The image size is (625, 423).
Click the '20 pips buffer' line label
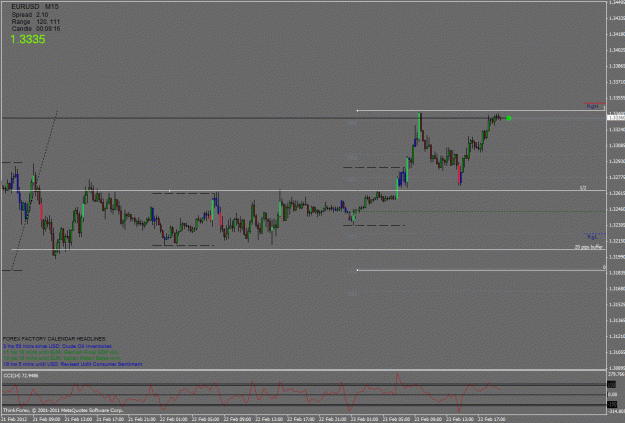589,247
